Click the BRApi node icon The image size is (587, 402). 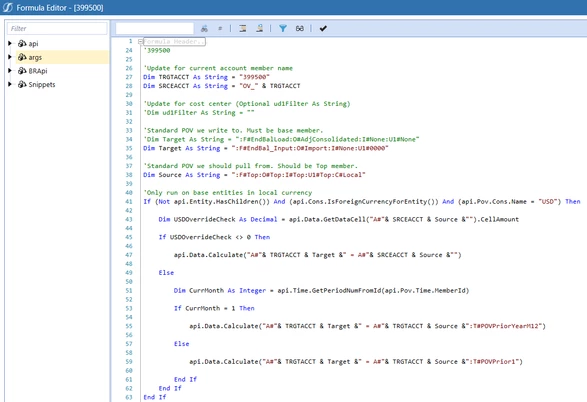click(x=22, y=71)
